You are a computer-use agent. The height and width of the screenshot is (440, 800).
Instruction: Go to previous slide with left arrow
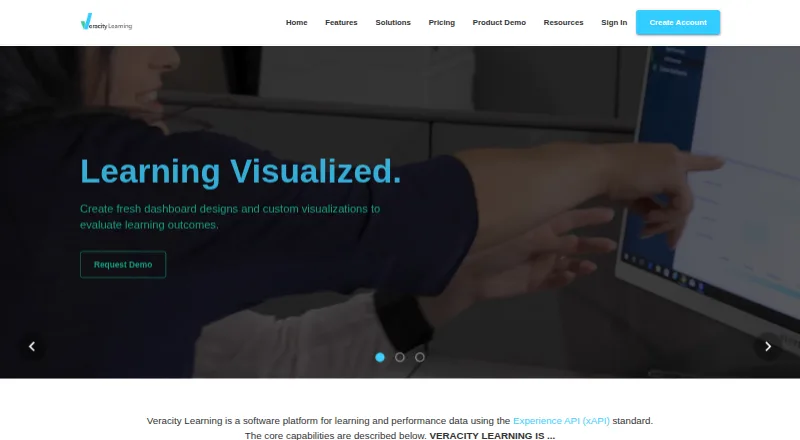(32, 347)
